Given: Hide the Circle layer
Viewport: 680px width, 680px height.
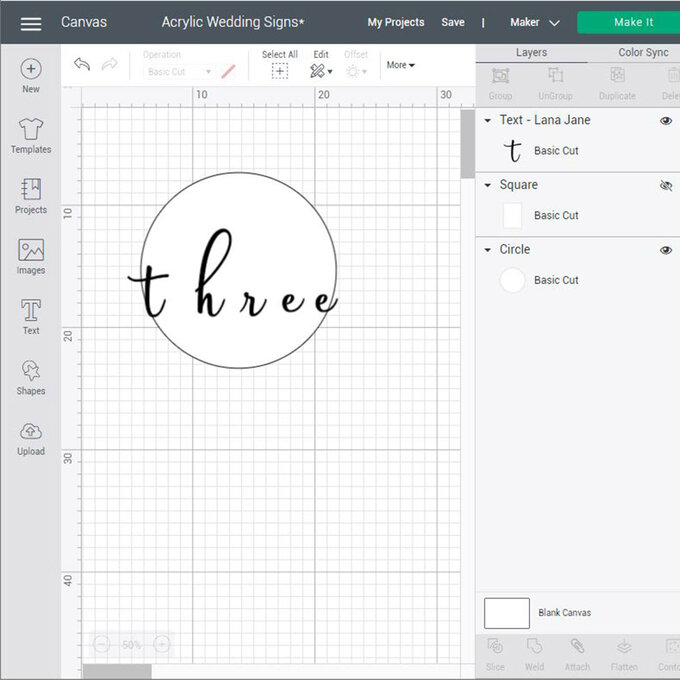Looking at the screenshot, I should click(x=666, y=250).
